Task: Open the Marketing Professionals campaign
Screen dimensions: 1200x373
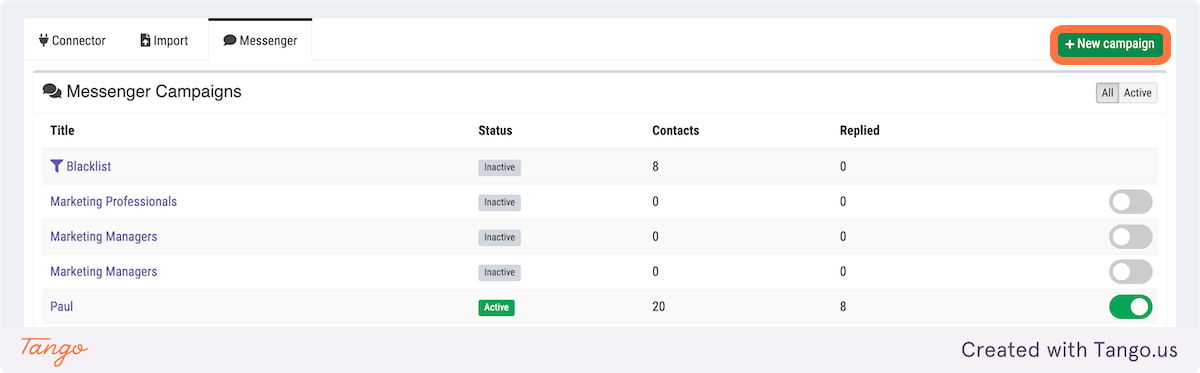Action: (x=113, y=202)
